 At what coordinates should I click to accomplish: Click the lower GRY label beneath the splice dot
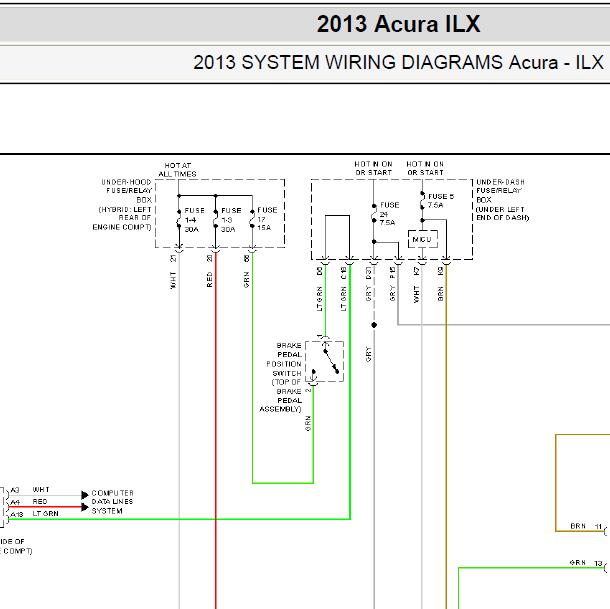[368, 354]
